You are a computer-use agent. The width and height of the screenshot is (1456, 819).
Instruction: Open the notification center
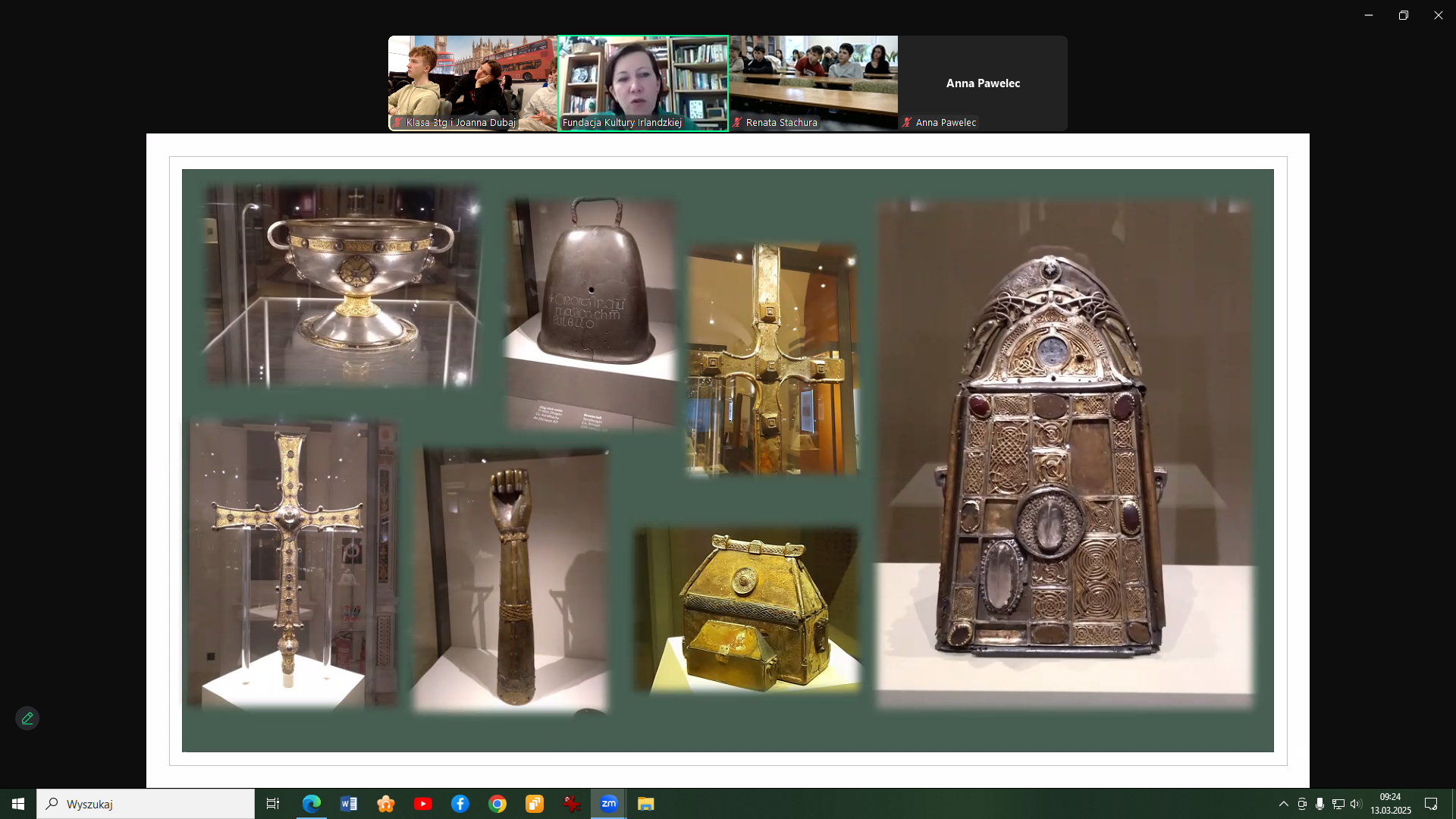pos(1431,804)
